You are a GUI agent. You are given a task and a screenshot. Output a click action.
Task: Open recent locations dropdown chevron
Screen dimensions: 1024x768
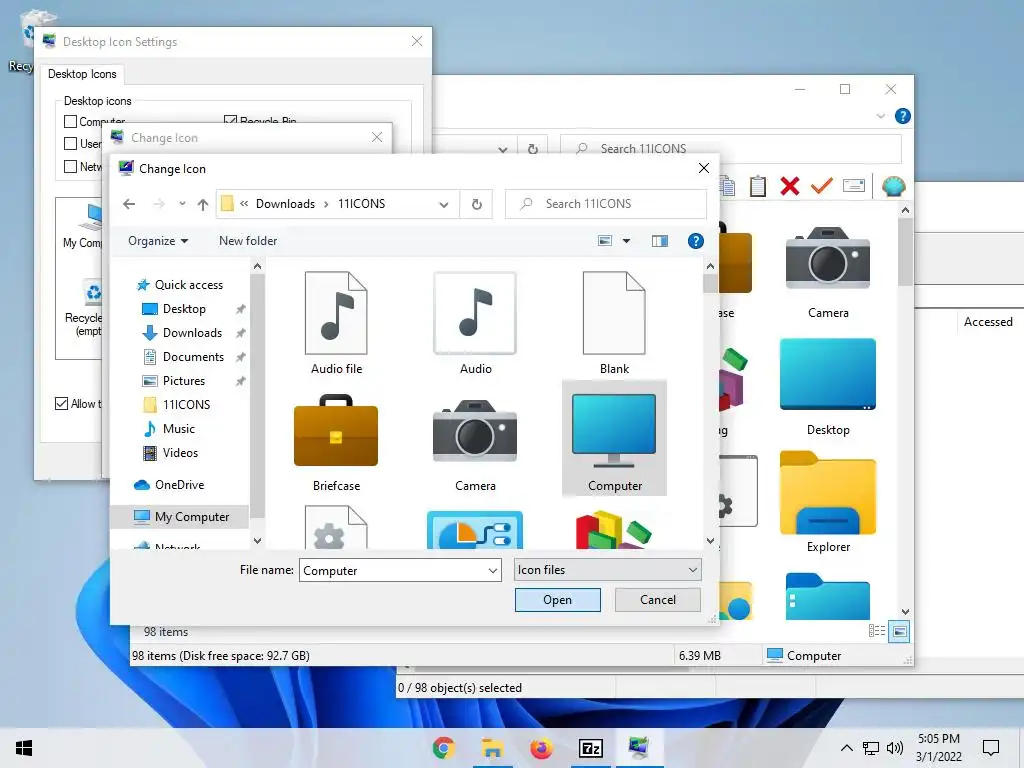182,204
